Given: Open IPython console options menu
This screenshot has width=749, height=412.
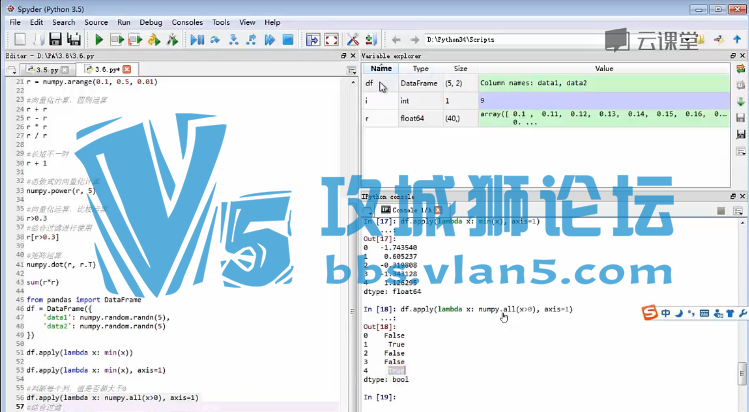Looking at the screenshot, I should coord(738,211).
